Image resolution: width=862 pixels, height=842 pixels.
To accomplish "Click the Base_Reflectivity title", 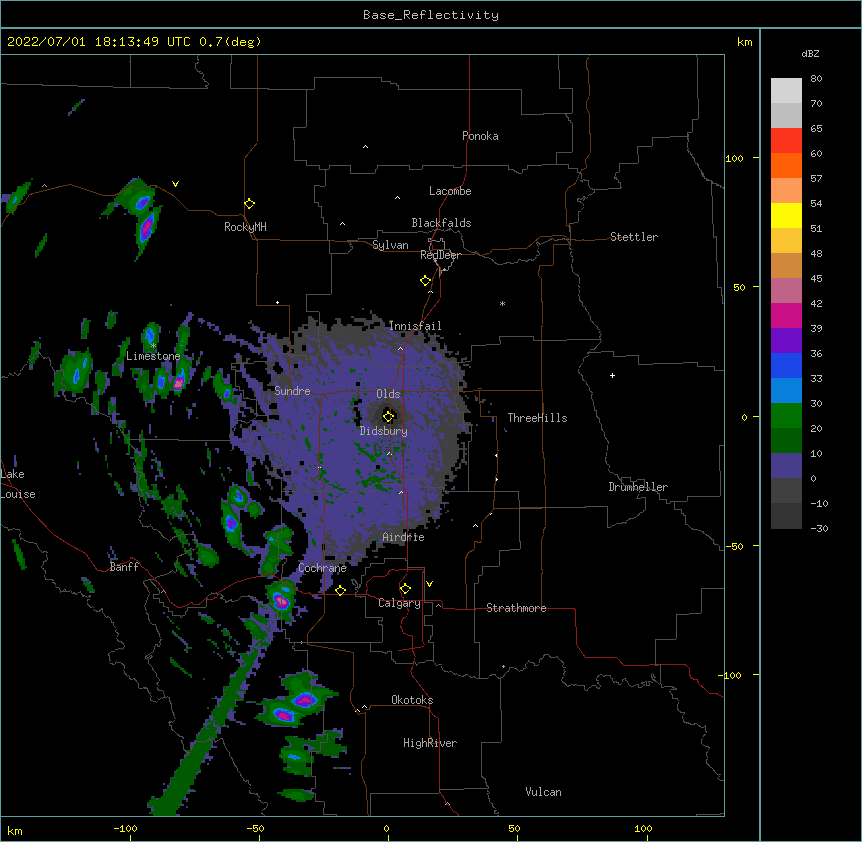I will click(431, 15).
